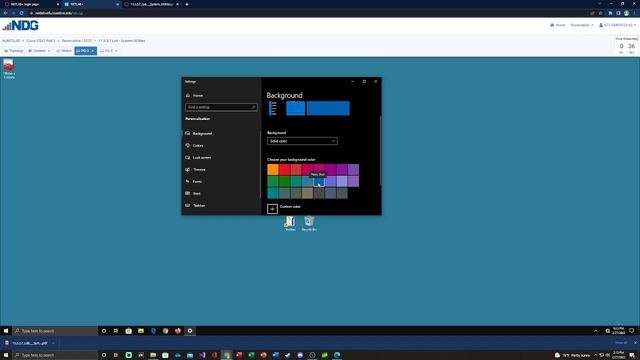Open a new browser tab
The width and height of the screenshot is (640, 360).
point(187,4)
